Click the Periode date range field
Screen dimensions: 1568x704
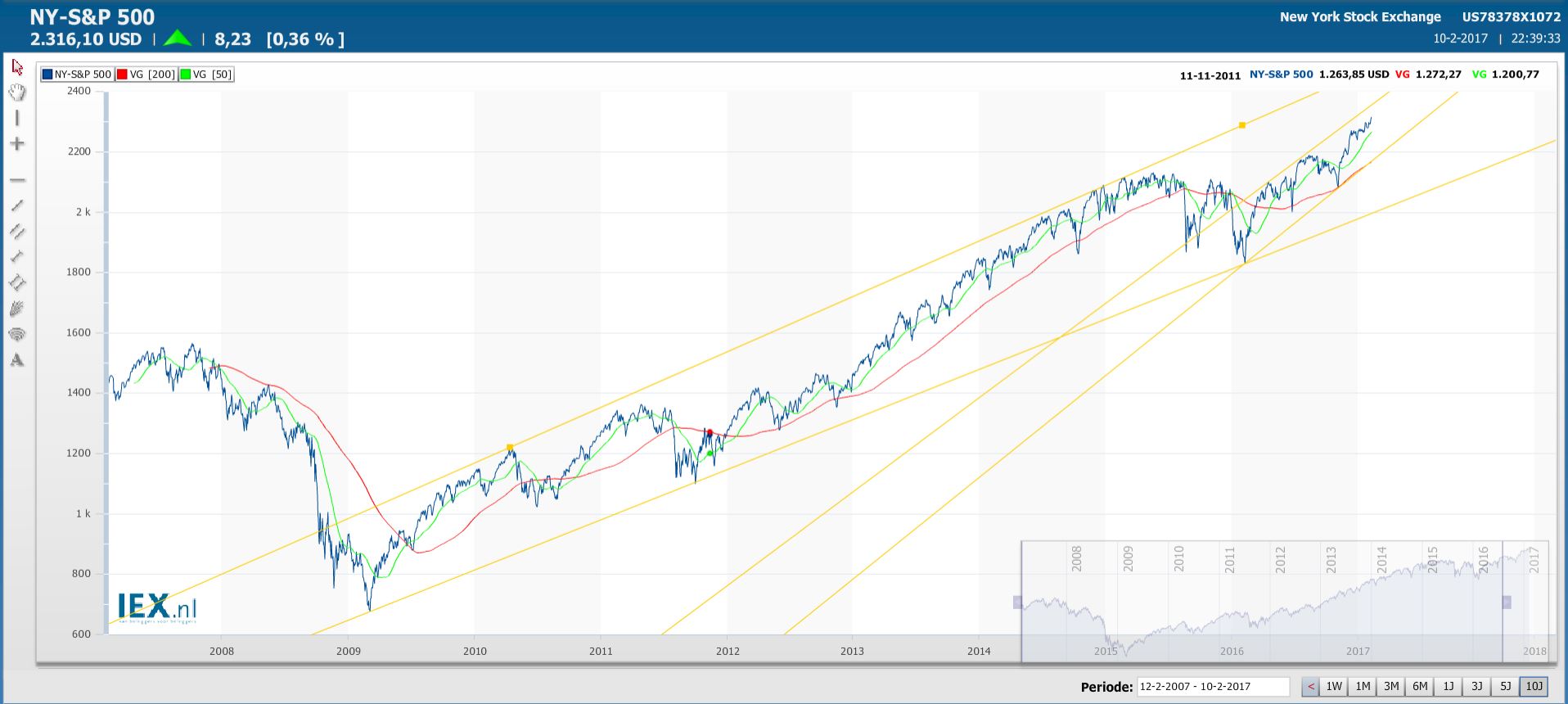coord(1212,687)
